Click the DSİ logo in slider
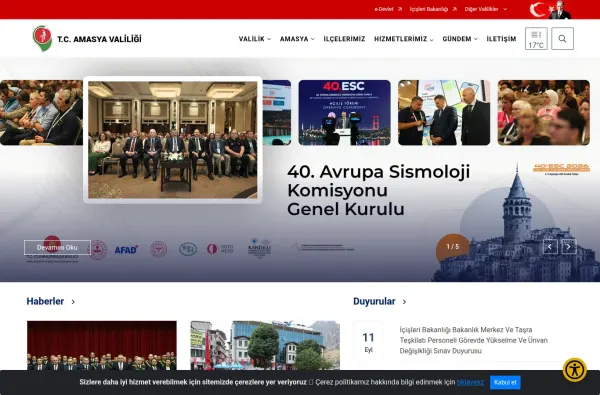 coord(188,249)
